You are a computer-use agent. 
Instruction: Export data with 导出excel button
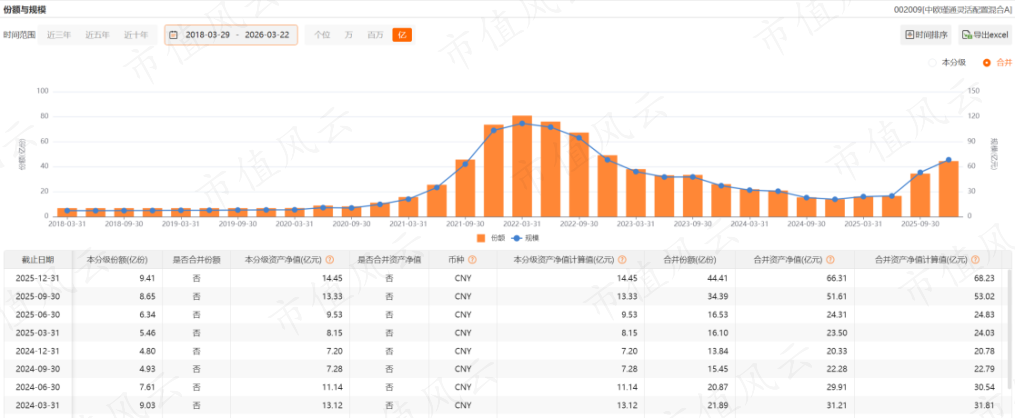[984, 35]
